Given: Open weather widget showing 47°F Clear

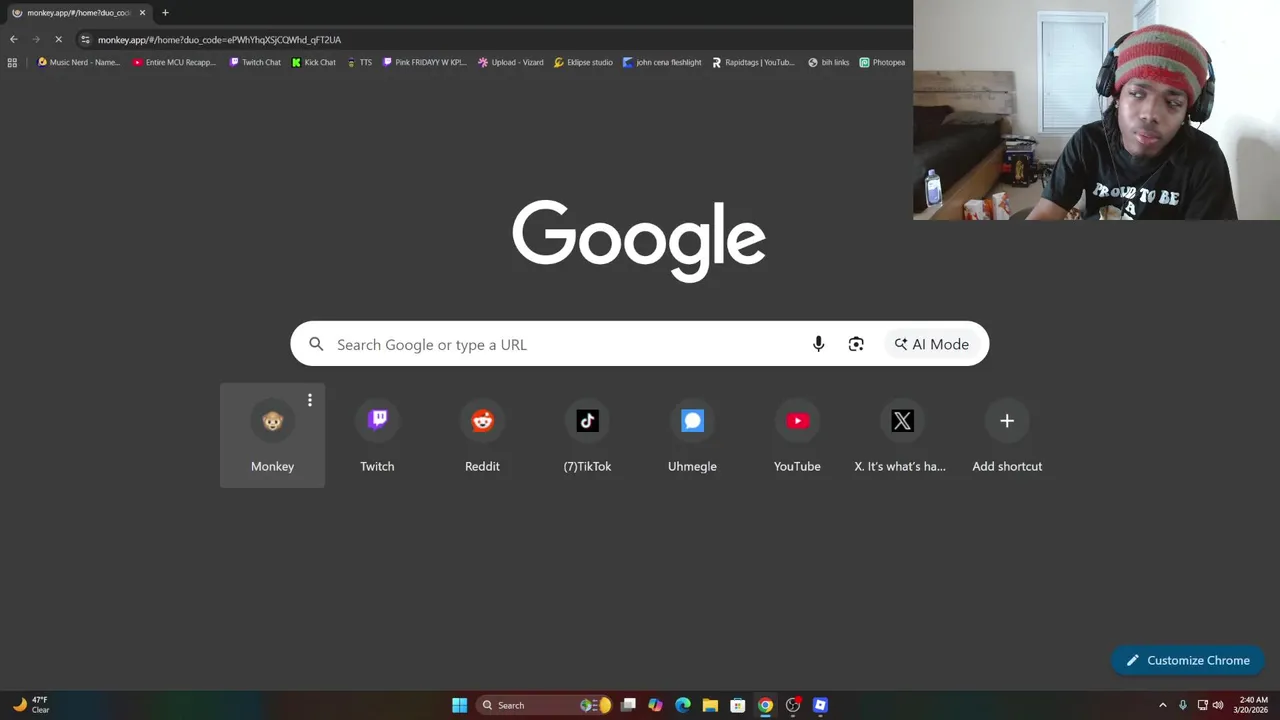Looking at the screenshot, I should coord(30,705).
